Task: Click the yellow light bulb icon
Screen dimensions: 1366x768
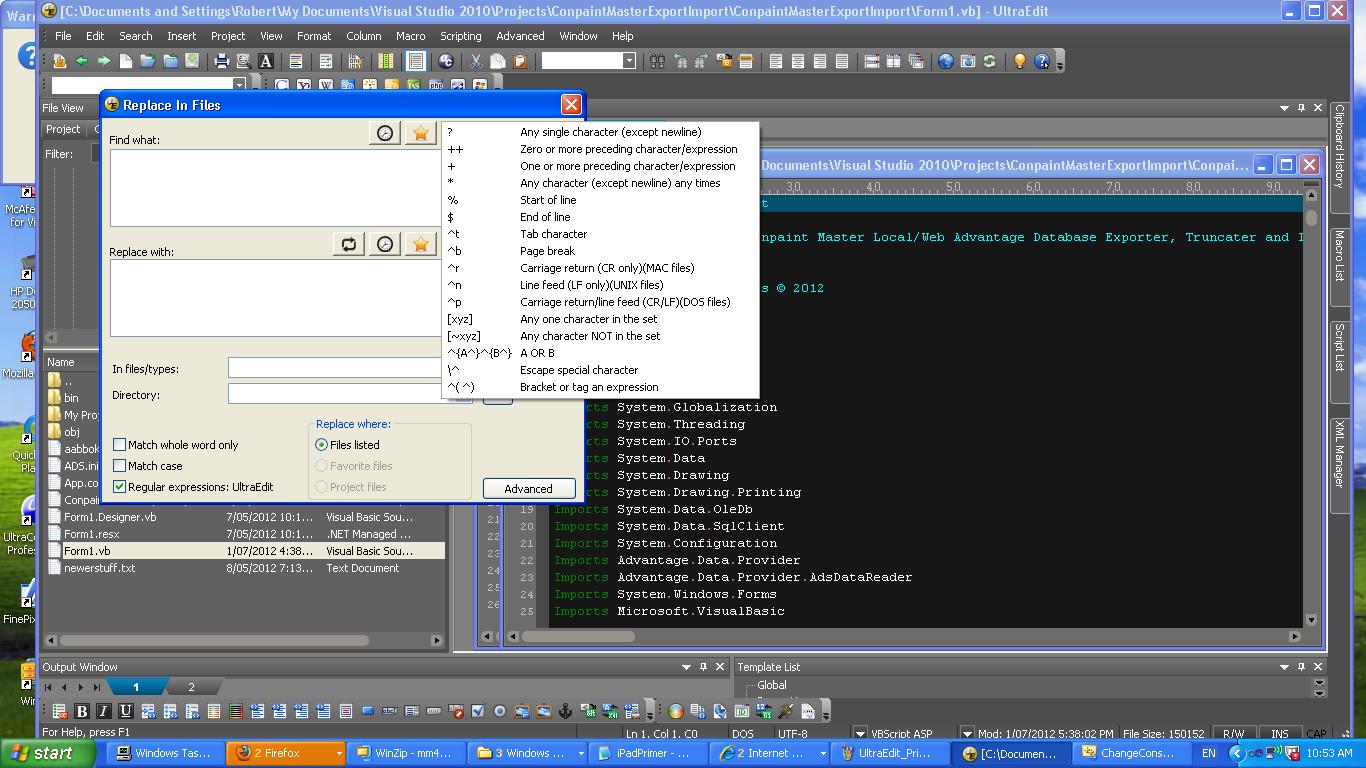Action: [1019, 61]
